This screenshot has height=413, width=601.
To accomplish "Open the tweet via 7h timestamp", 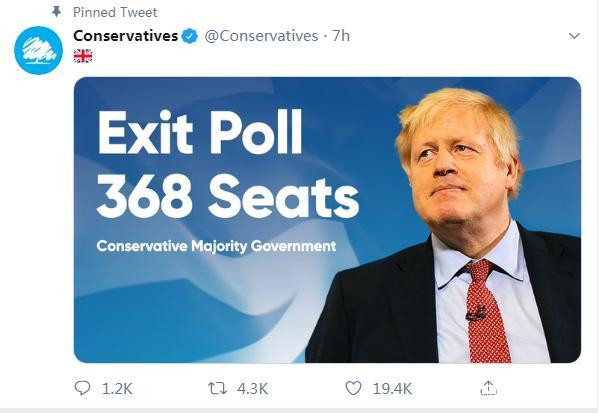I will click(340, 36).
